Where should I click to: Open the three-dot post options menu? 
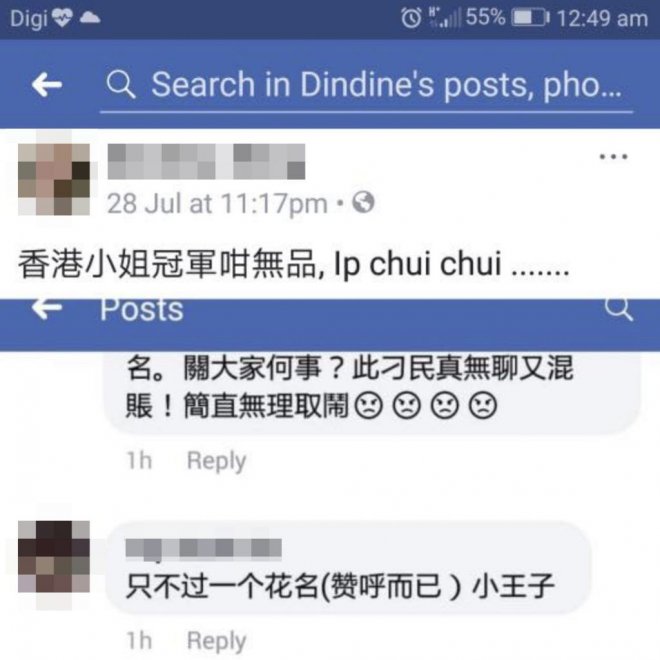coord(614,157)
